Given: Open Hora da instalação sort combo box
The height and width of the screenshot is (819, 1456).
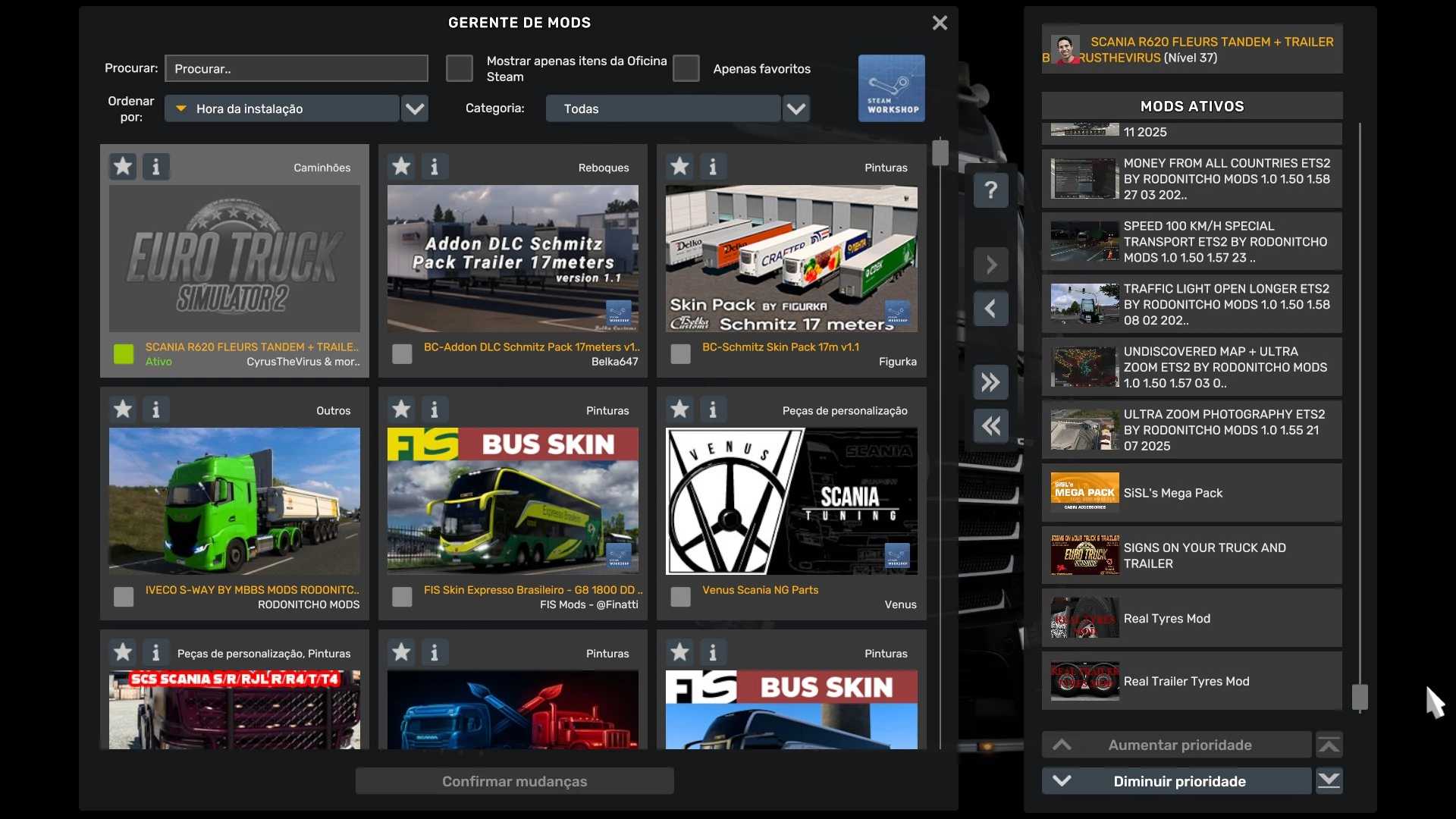Looking at the screenshot, I should (282, 108).
